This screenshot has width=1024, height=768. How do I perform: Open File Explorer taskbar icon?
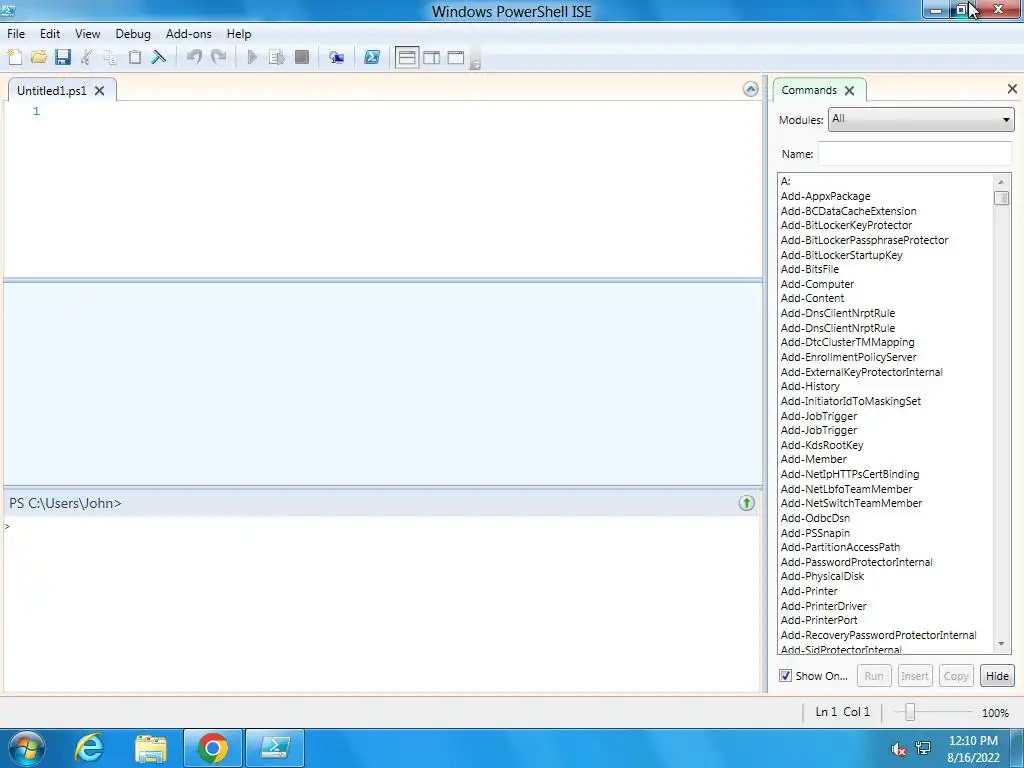coord(151,748)
